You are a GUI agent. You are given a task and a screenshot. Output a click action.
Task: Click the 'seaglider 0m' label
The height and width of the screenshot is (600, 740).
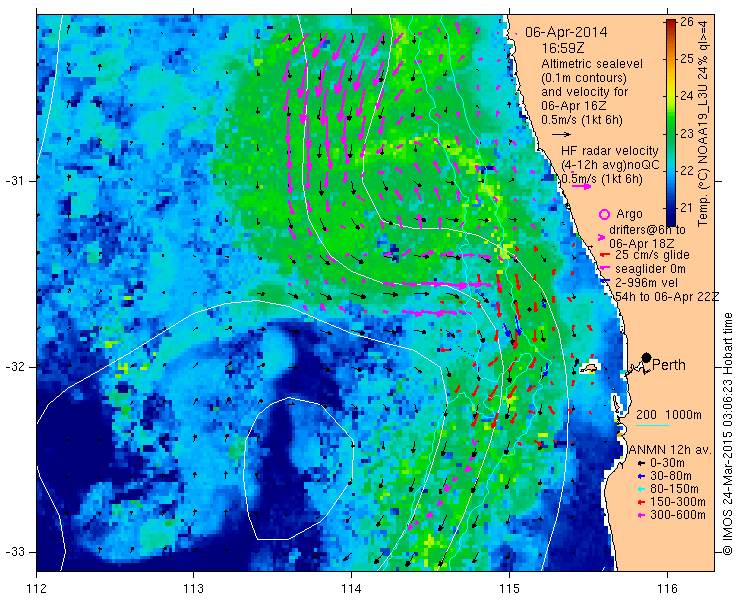click(x=650, y=269)
